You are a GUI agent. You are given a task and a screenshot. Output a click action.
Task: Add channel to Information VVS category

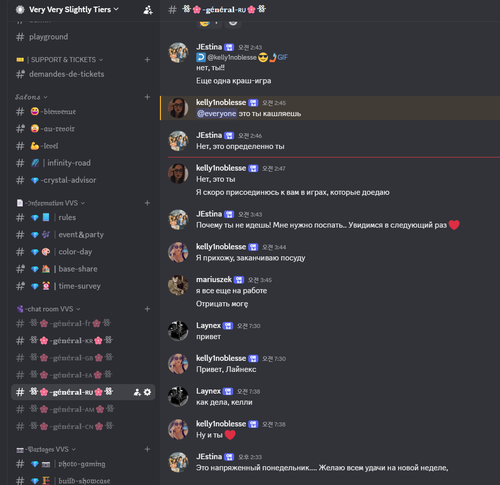pyautogui.click(x=147, y=203)
